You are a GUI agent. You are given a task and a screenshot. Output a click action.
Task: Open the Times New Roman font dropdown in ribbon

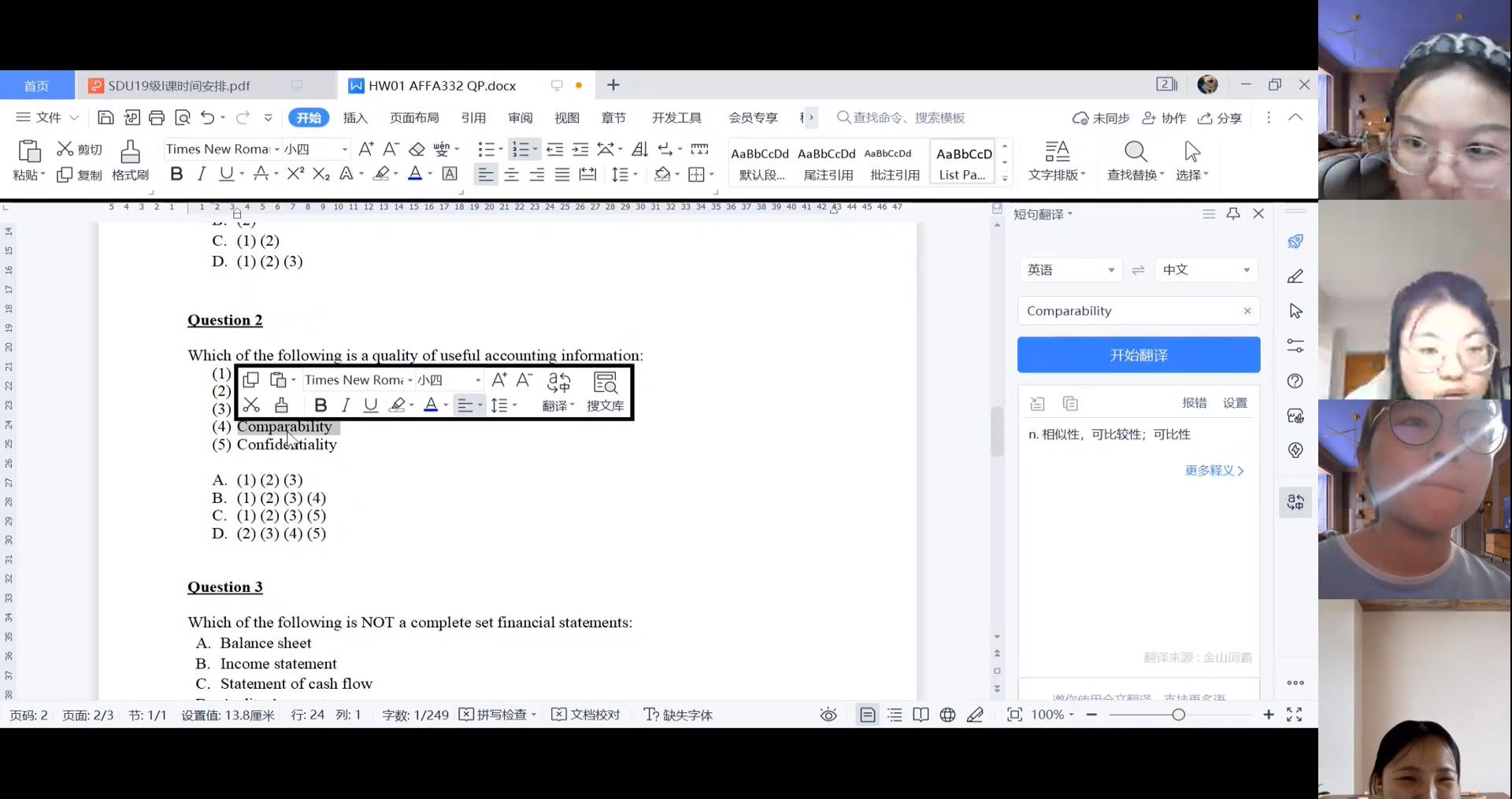[x=276, y=150]
